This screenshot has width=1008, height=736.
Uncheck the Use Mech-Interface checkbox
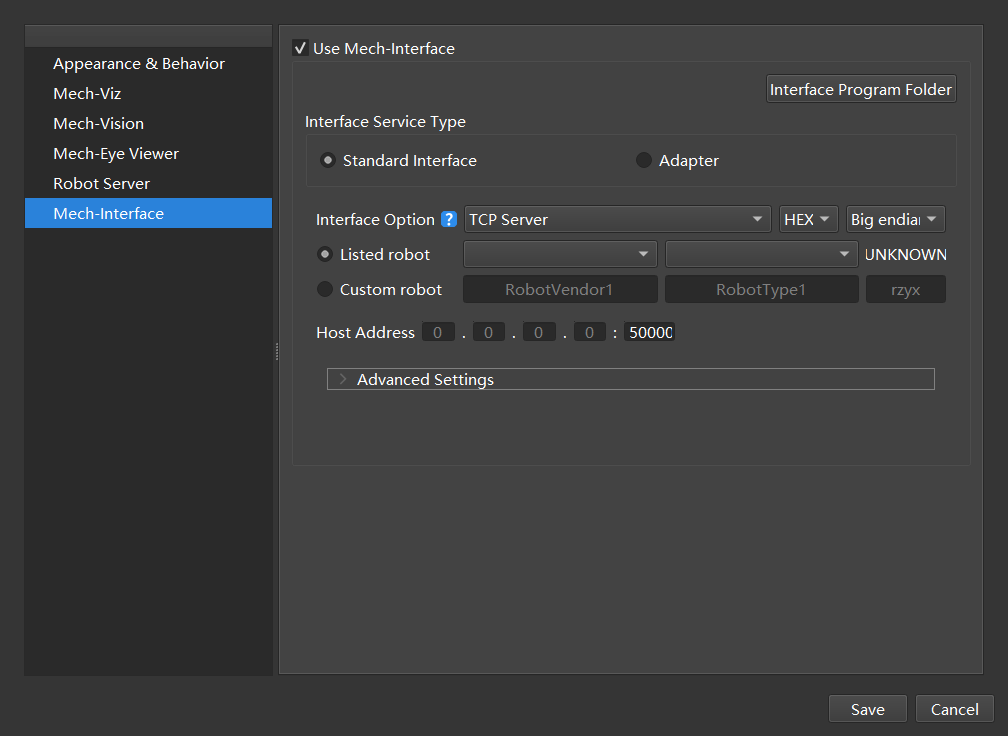point(300,48)
